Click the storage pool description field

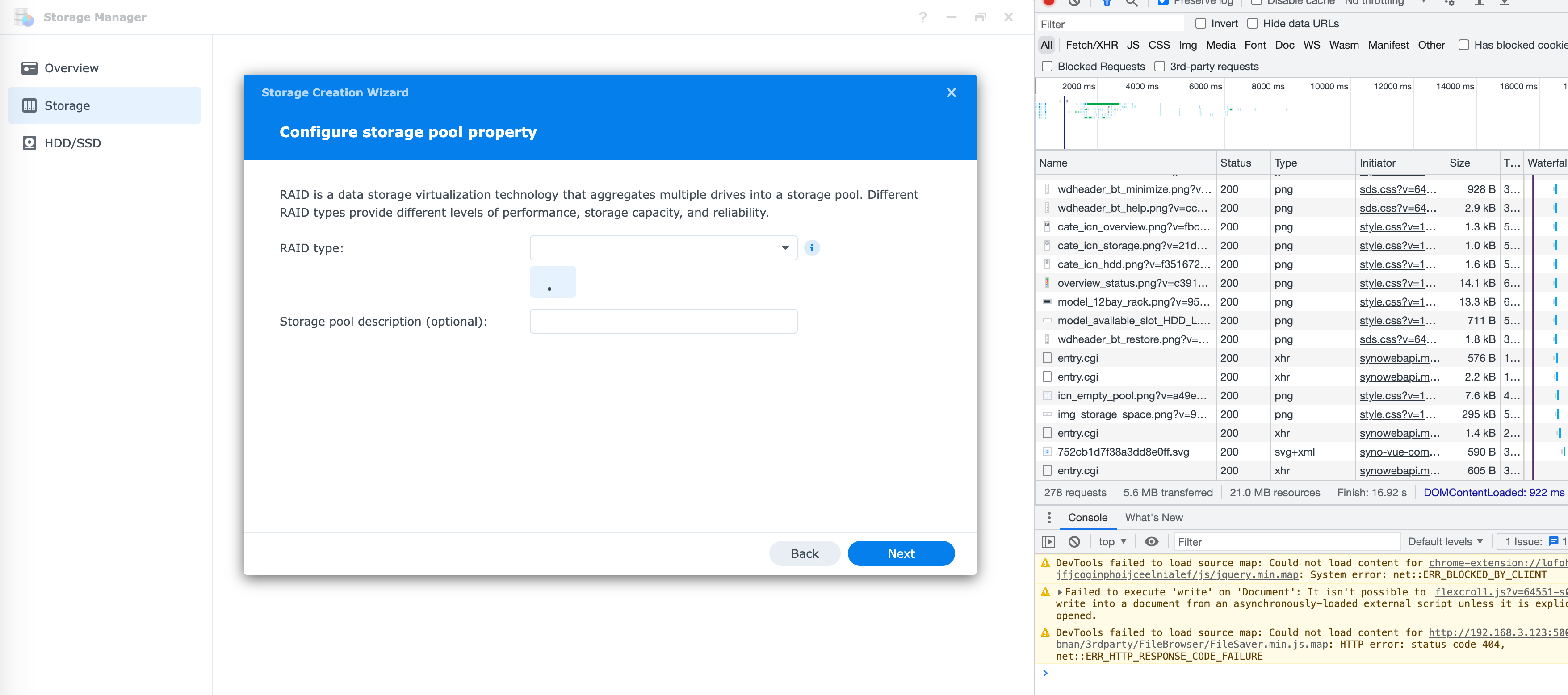663,321
